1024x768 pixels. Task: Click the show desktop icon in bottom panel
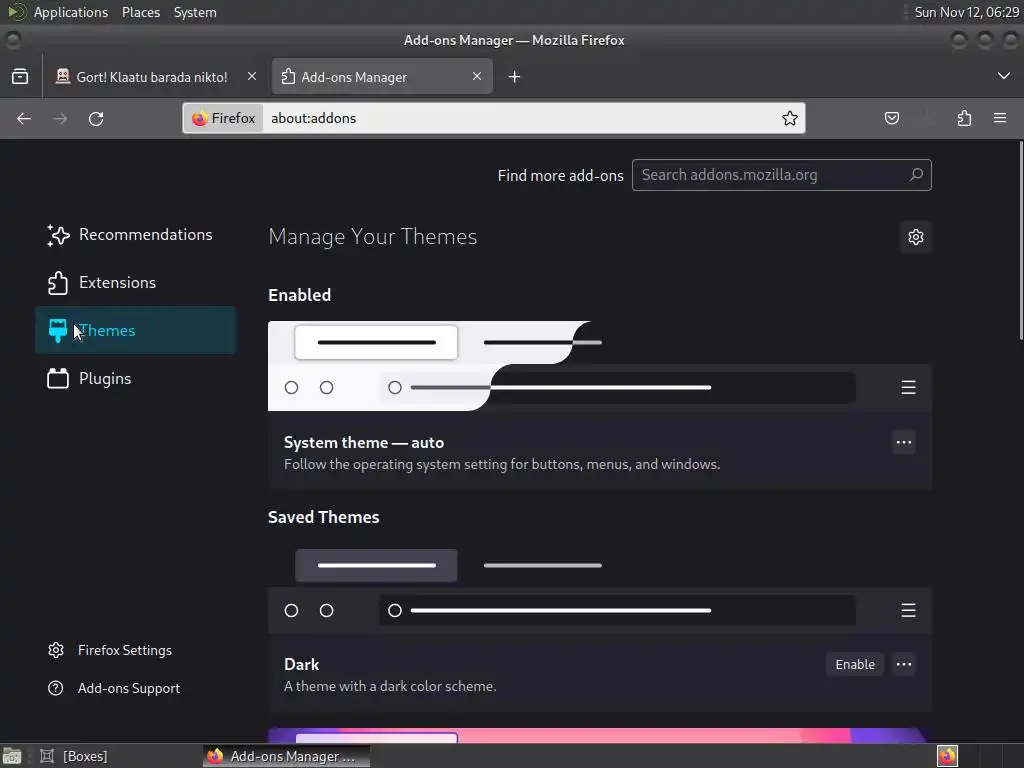pos(12,756)
